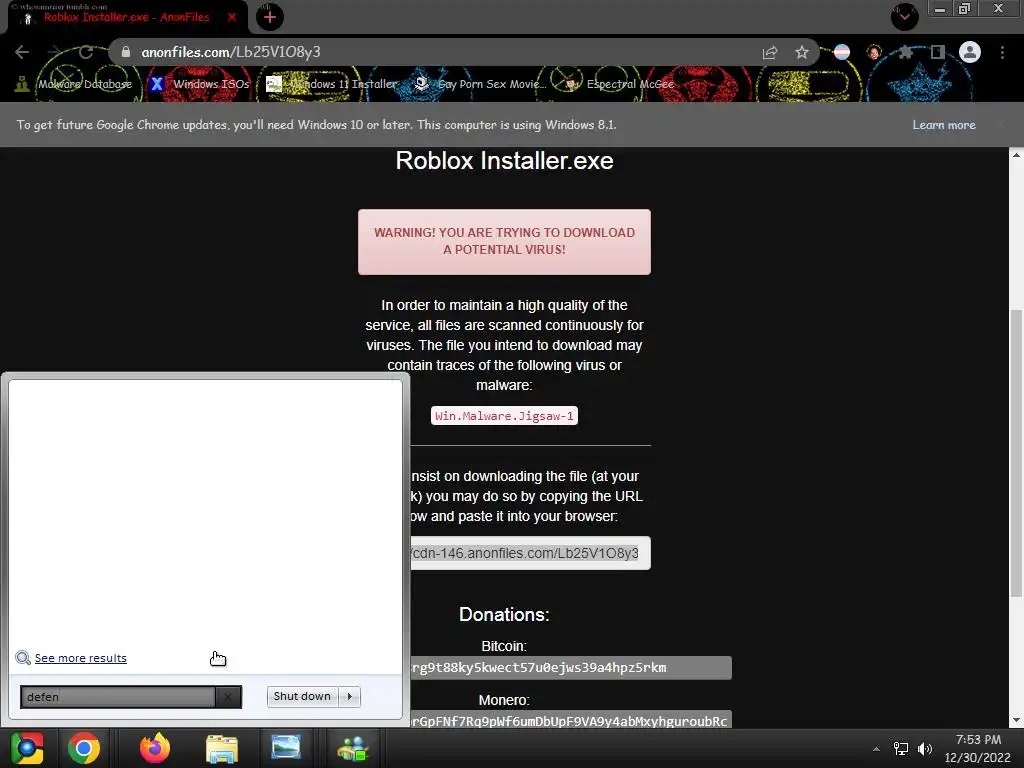Click the Shut down button

click(302, 696)
